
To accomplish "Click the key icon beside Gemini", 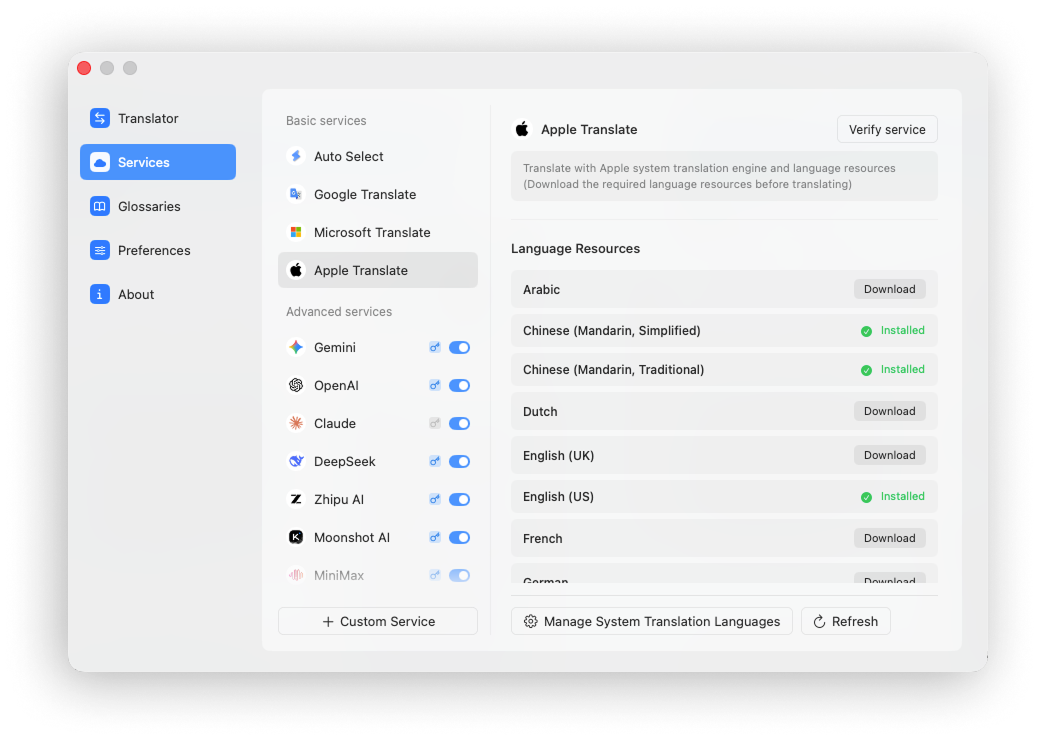I will [434, 347].
